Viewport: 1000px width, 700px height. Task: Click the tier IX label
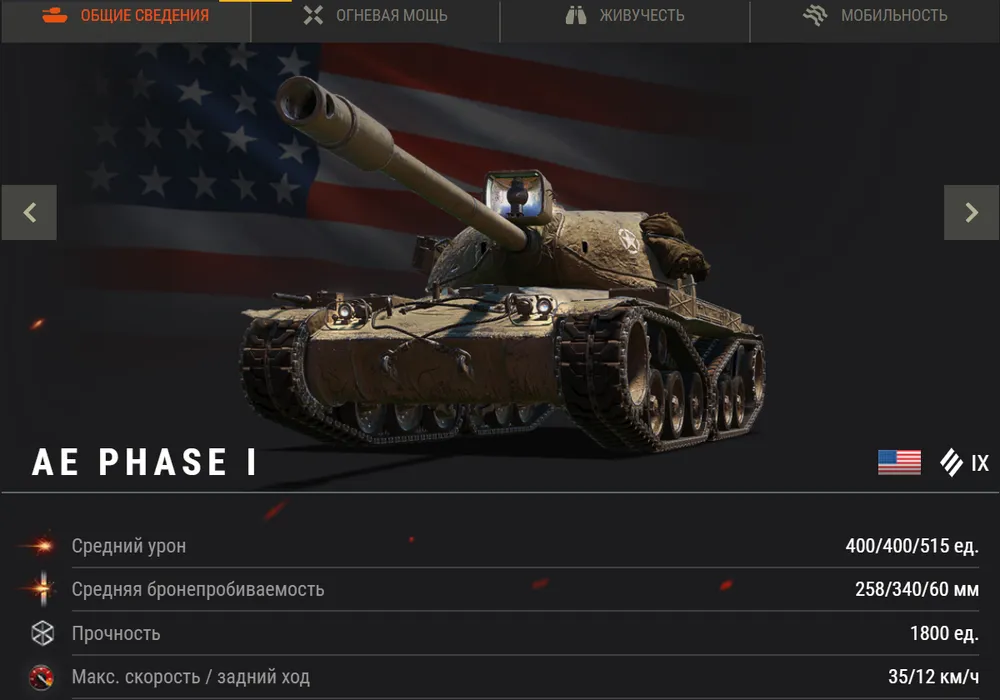980,463
